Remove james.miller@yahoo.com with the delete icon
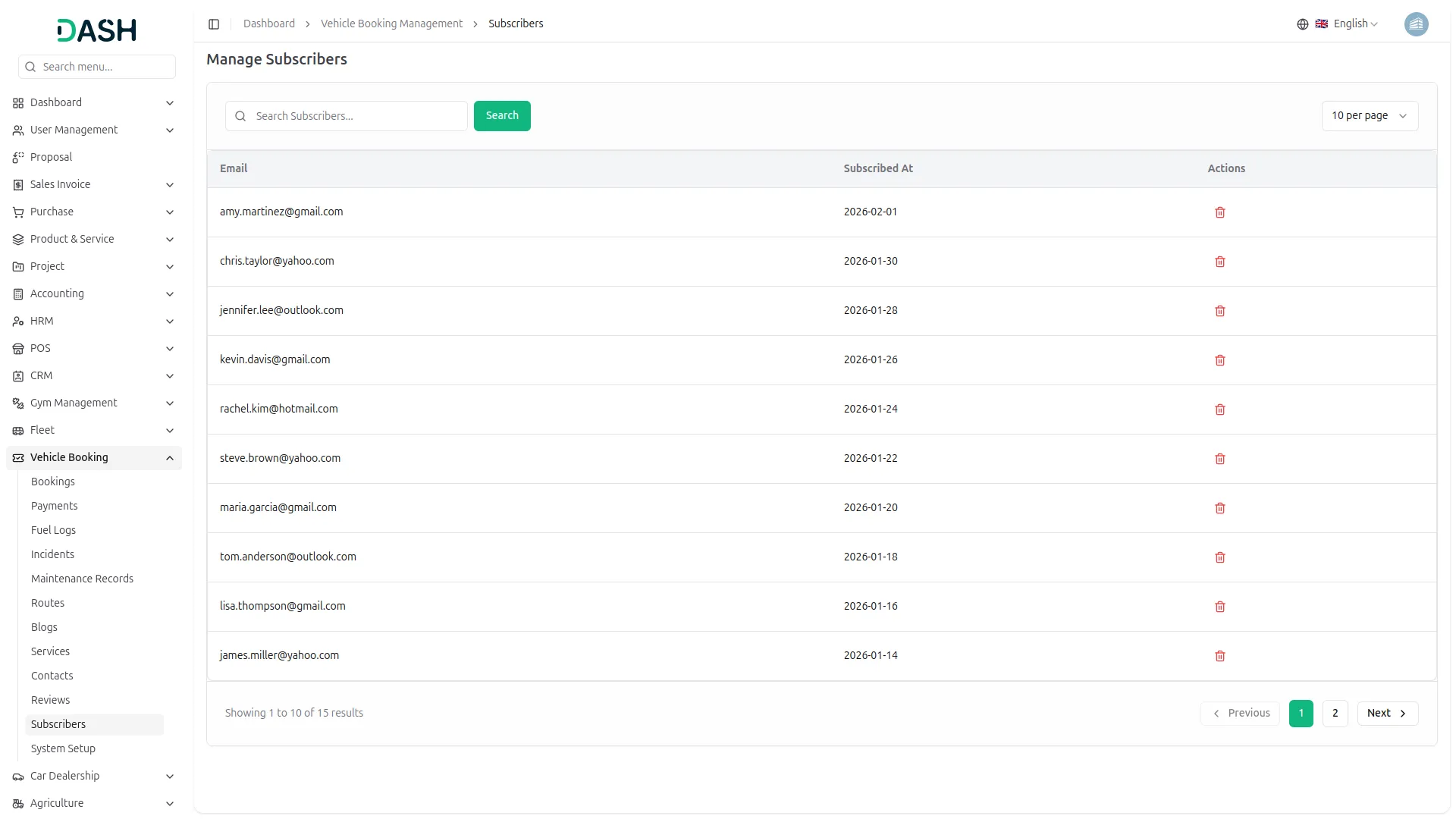This screenshot has width=1456, height=819. (x=1219, y=656)
